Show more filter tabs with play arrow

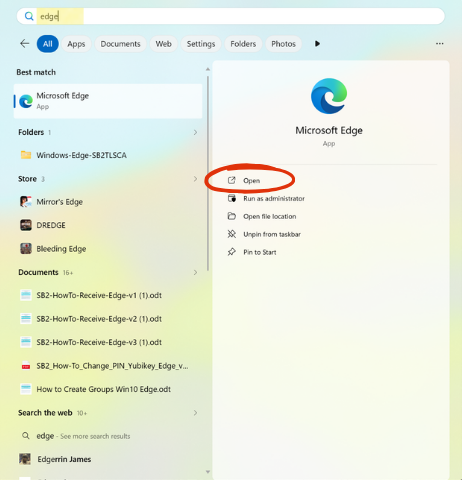click(317, 44)
